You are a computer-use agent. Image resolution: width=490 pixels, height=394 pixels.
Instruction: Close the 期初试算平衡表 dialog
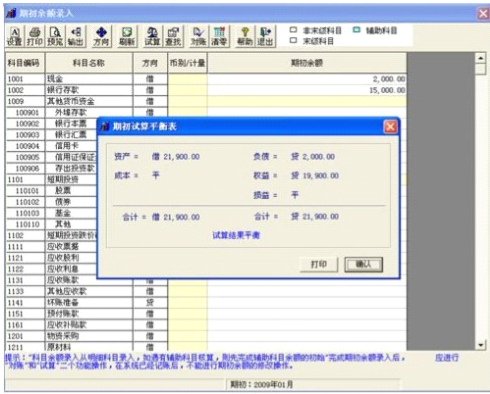(x=390, y=127)
